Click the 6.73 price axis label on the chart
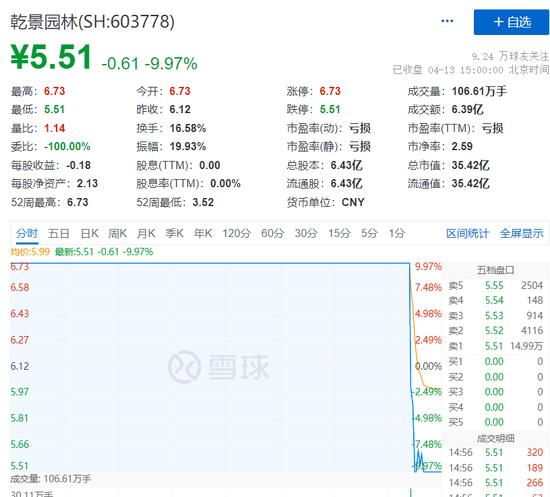Screen dimensions: 550x497 19,267
